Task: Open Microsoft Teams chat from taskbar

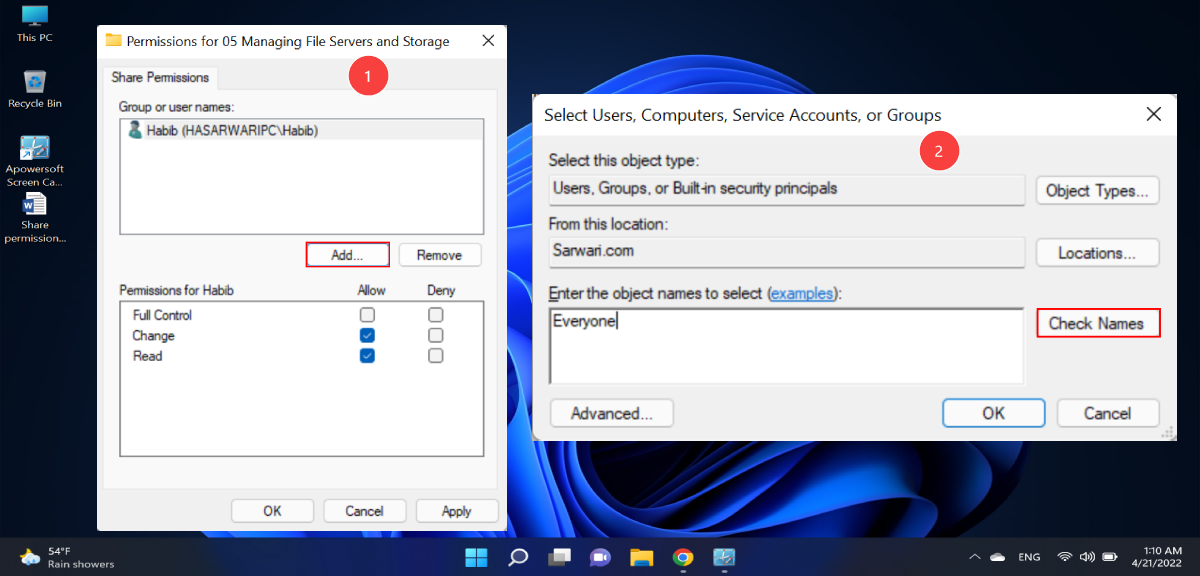Action: pyautogui.click(x=600, y=557)
